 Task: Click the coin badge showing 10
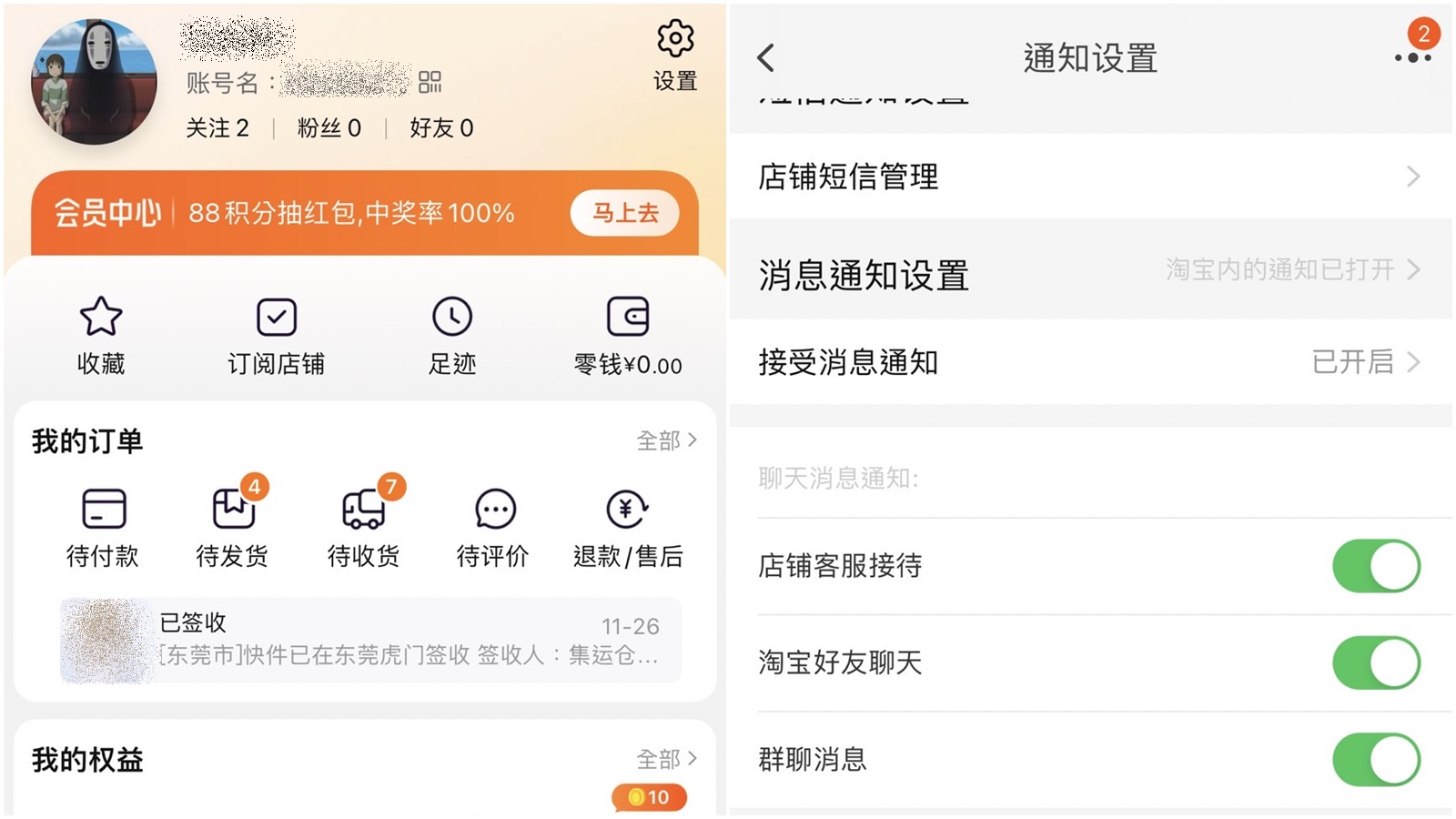coord(650,797)
